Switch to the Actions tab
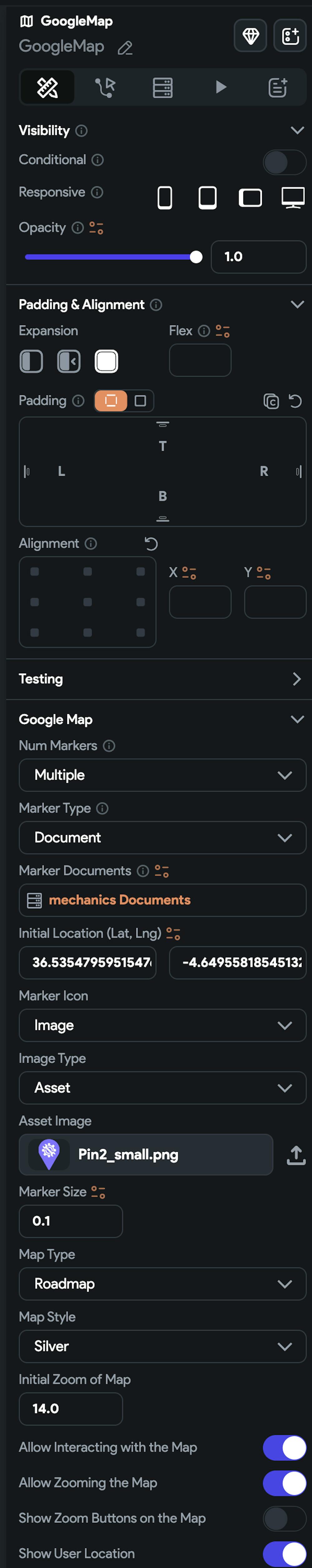312x1568 pixels. pos(105,88)
